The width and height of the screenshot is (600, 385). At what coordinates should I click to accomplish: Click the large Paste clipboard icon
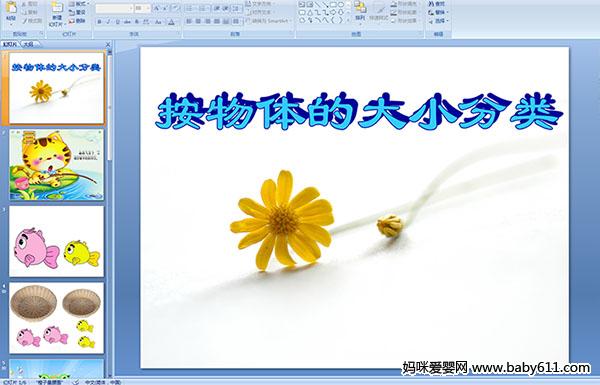11,7
